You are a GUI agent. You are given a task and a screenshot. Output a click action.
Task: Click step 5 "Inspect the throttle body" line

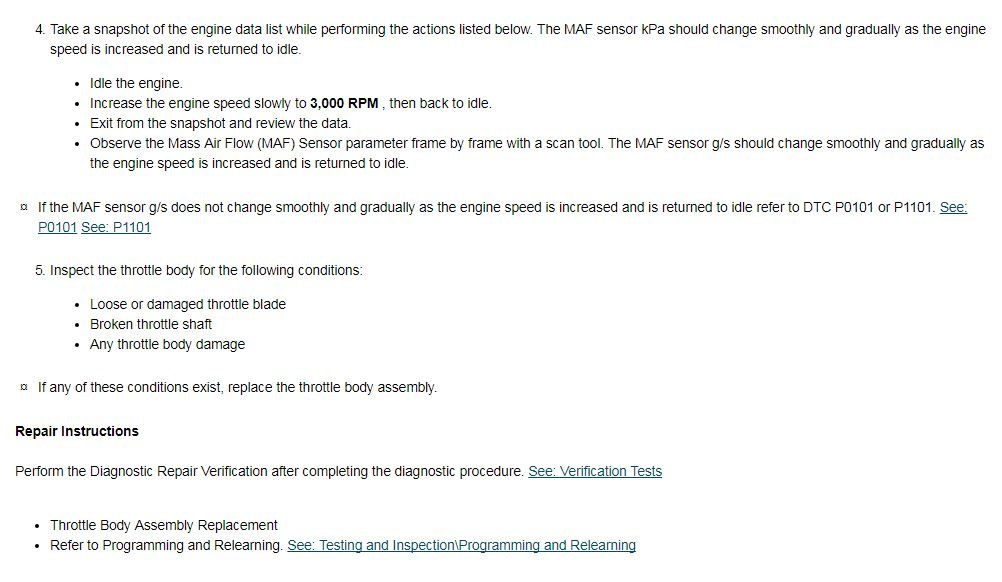206,270
